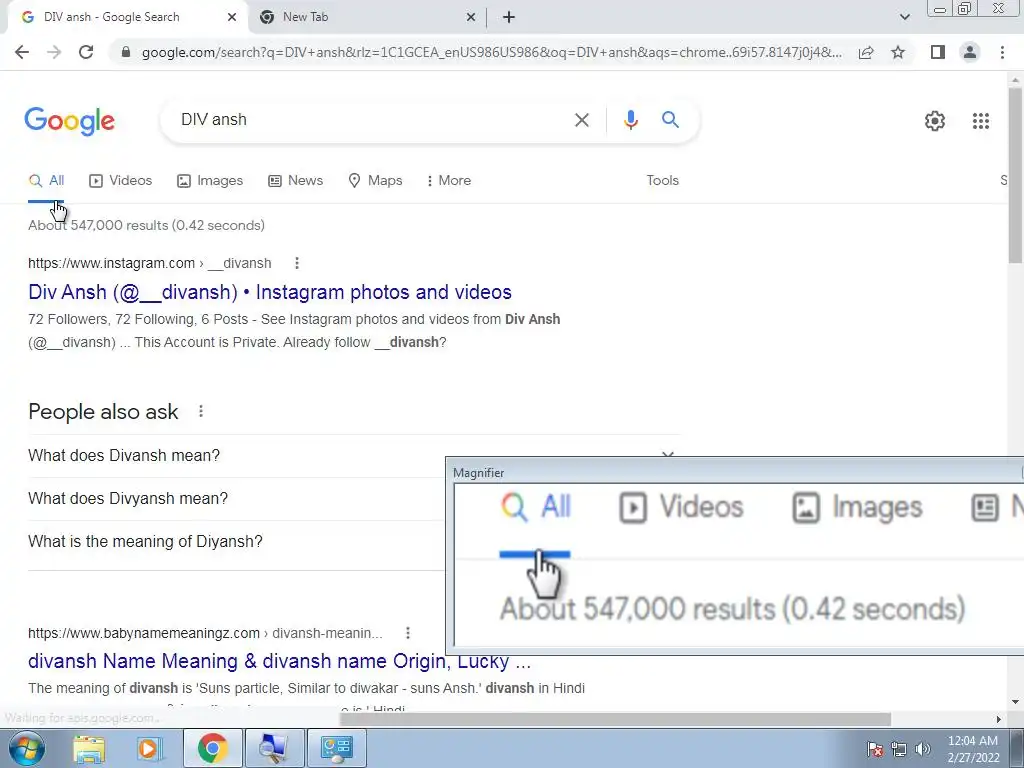Click the Magnifier window title bar
The height and width of the screenshot is (768, 1024).
click(x=735, y=473)
